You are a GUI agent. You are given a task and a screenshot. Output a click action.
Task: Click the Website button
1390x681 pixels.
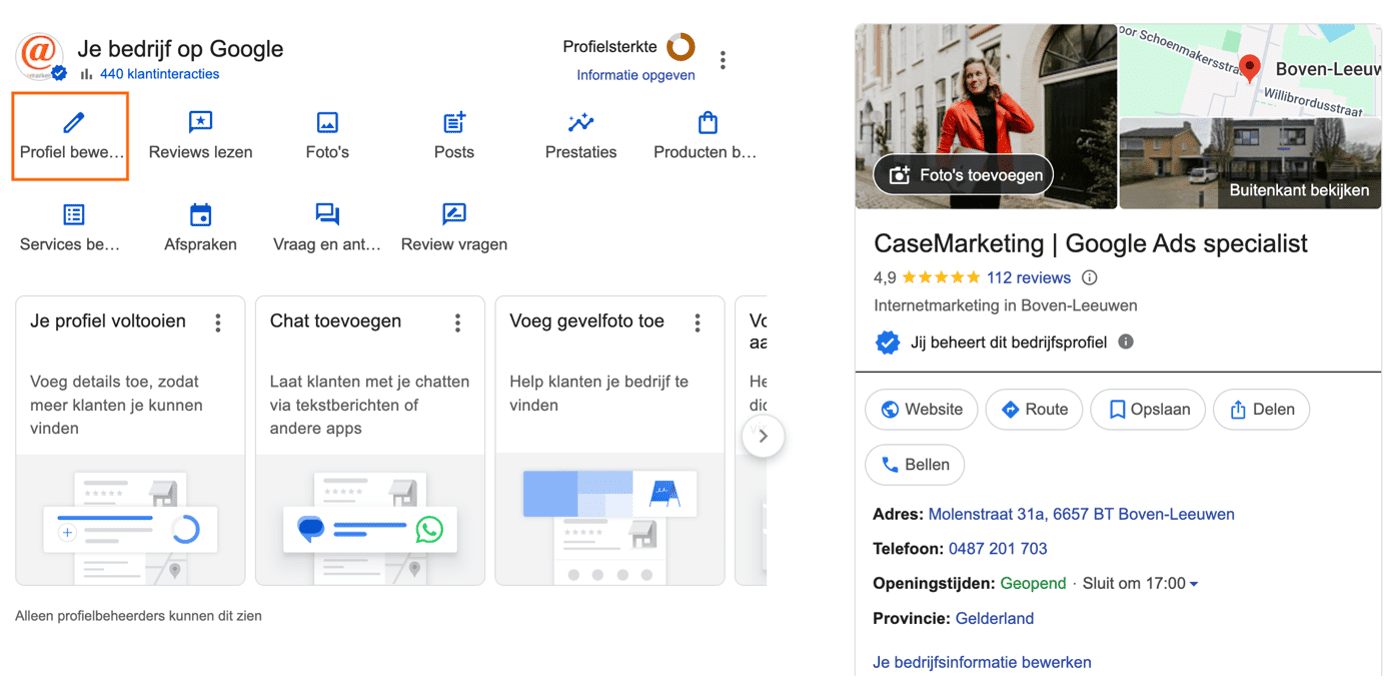tap(921, 409)
